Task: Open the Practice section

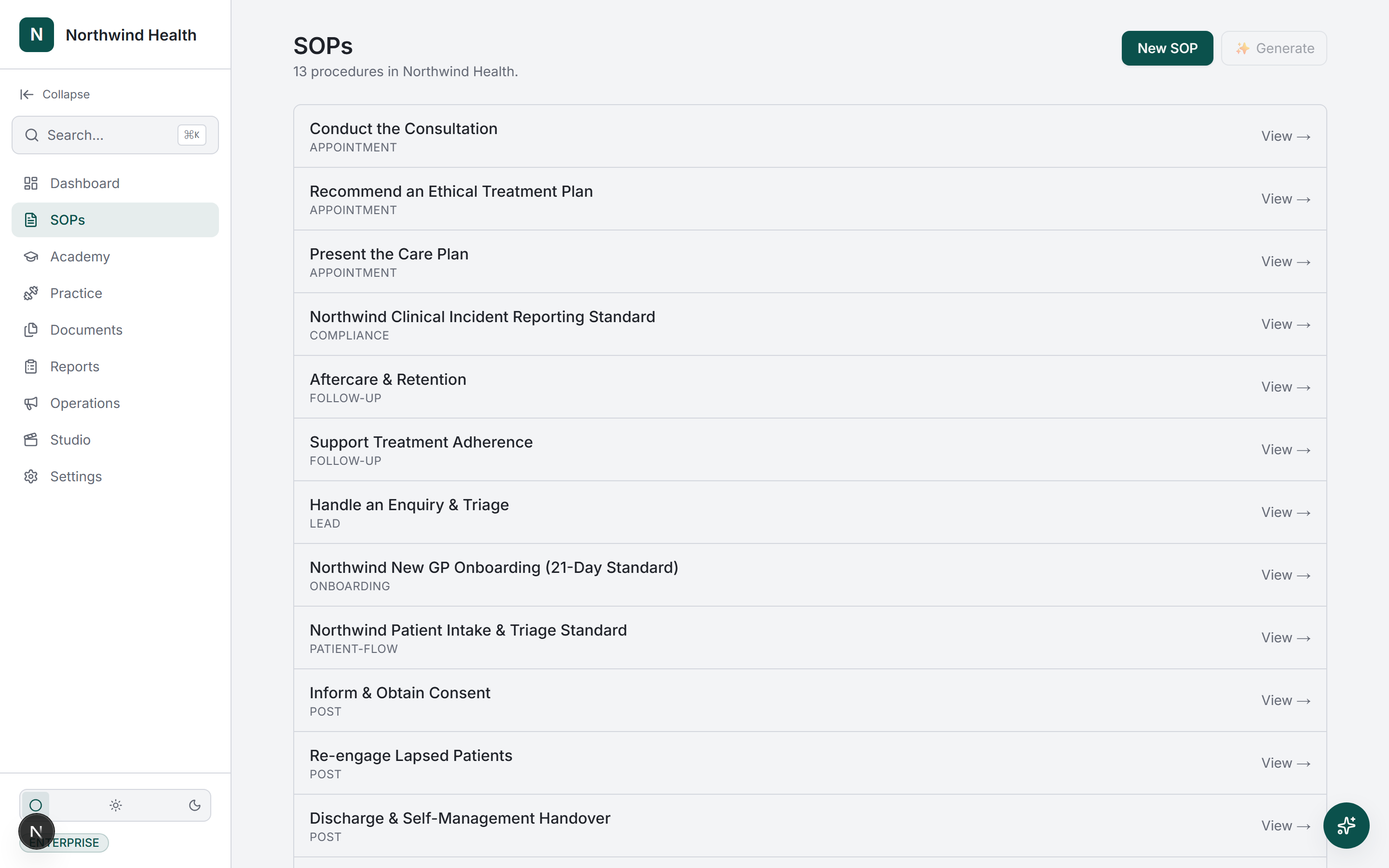Action: click(x=115, y=293)
